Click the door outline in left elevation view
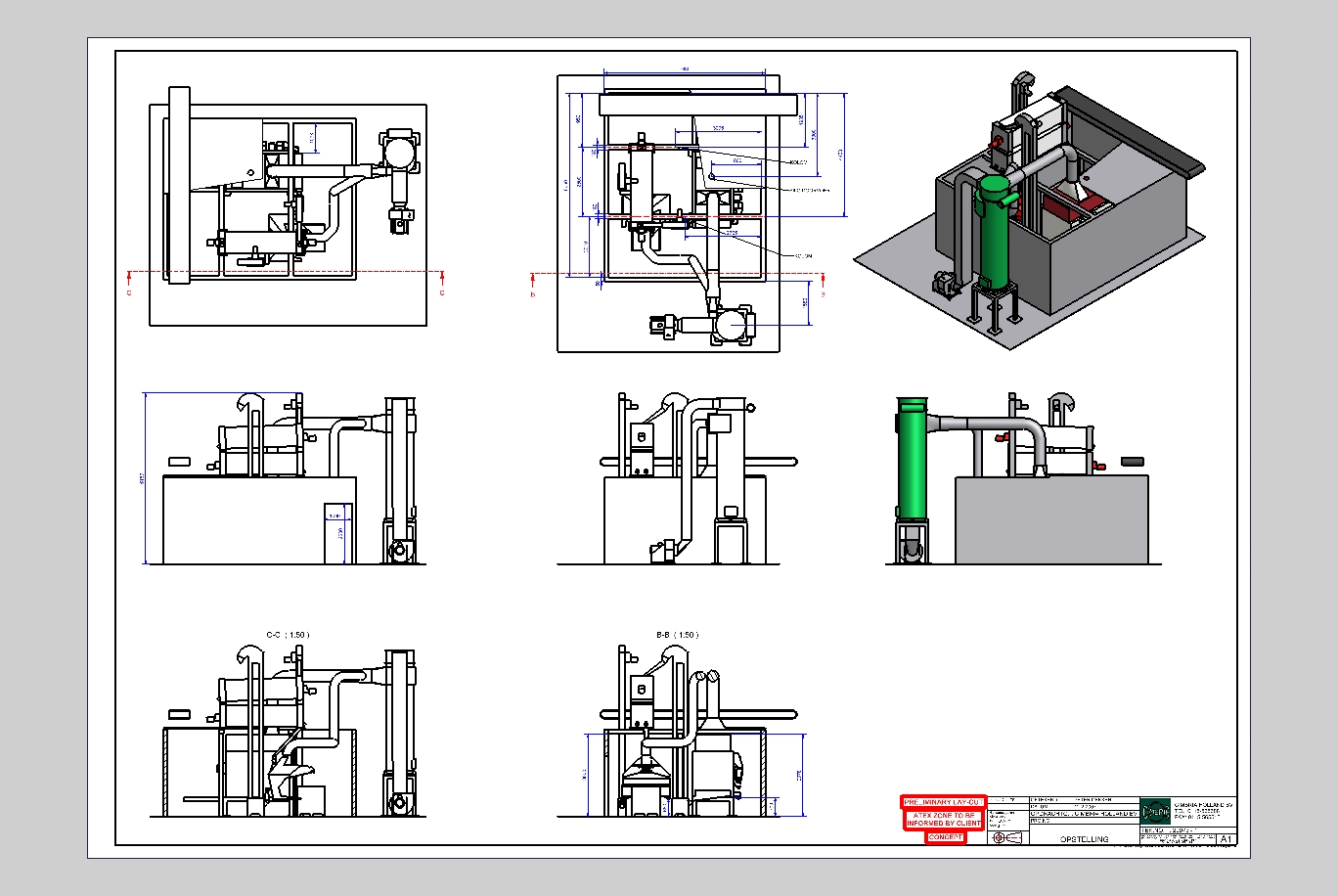 pos(337,533)
